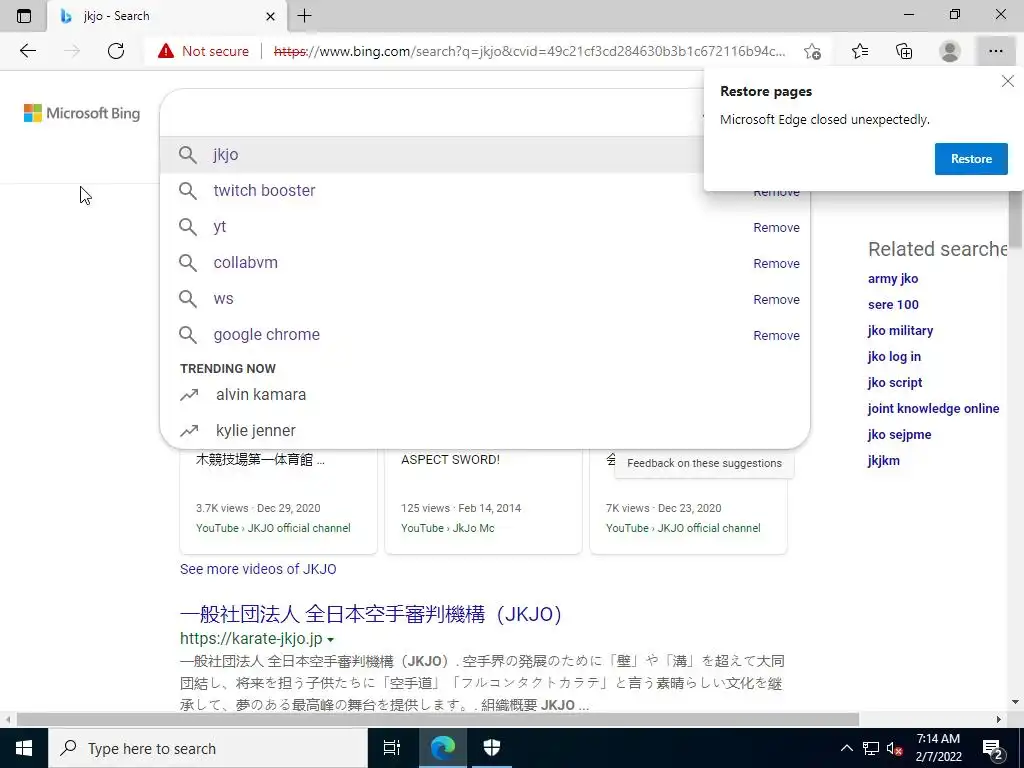Open the tab actions menu icon
Viewport: 1024px width, 768px height.
[x=24, y=16]
